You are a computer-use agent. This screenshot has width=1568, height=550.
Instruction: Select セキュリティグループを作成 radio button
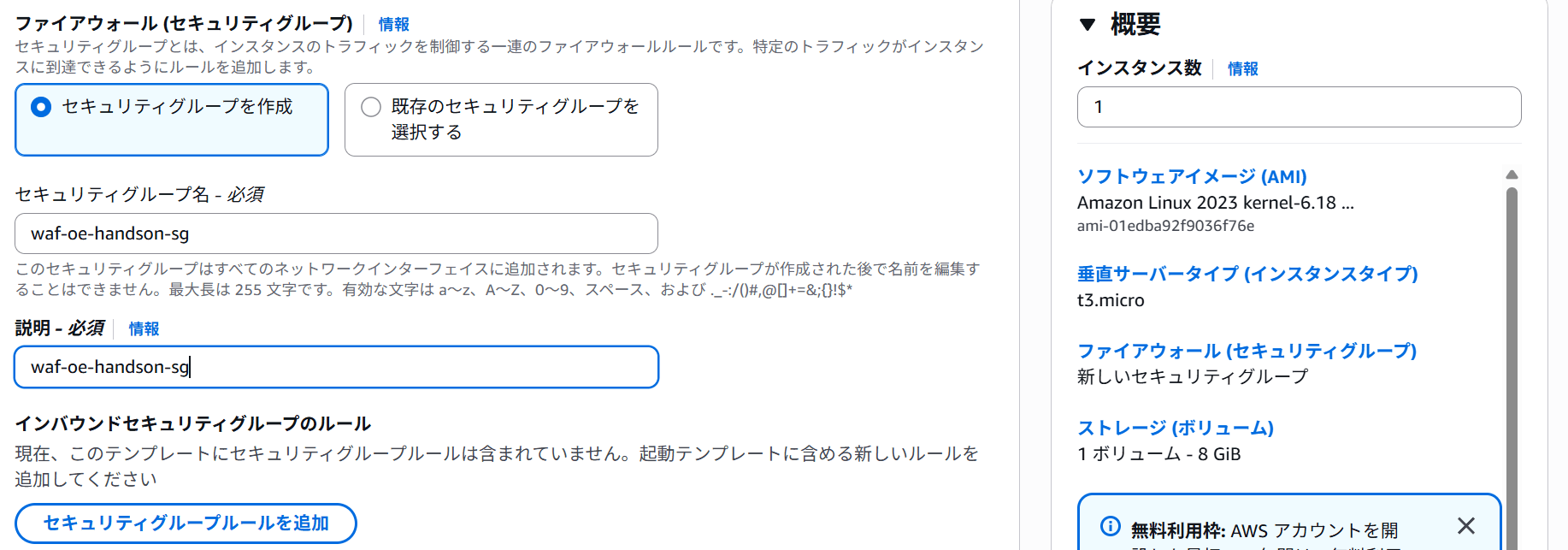coord(41,107)
